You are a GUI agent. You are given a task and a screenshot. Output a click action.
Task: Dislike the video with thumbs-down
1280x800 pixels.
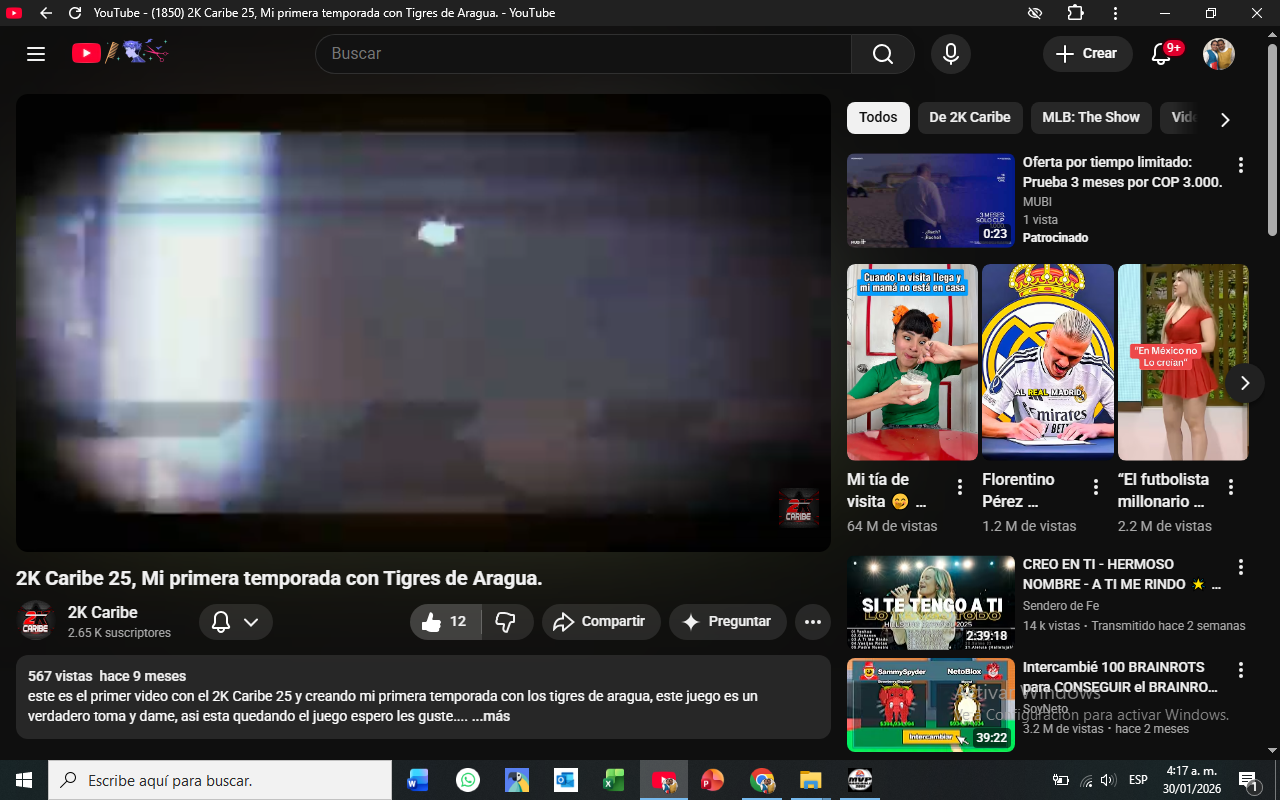pyautogui.click(x=506, y=622)
